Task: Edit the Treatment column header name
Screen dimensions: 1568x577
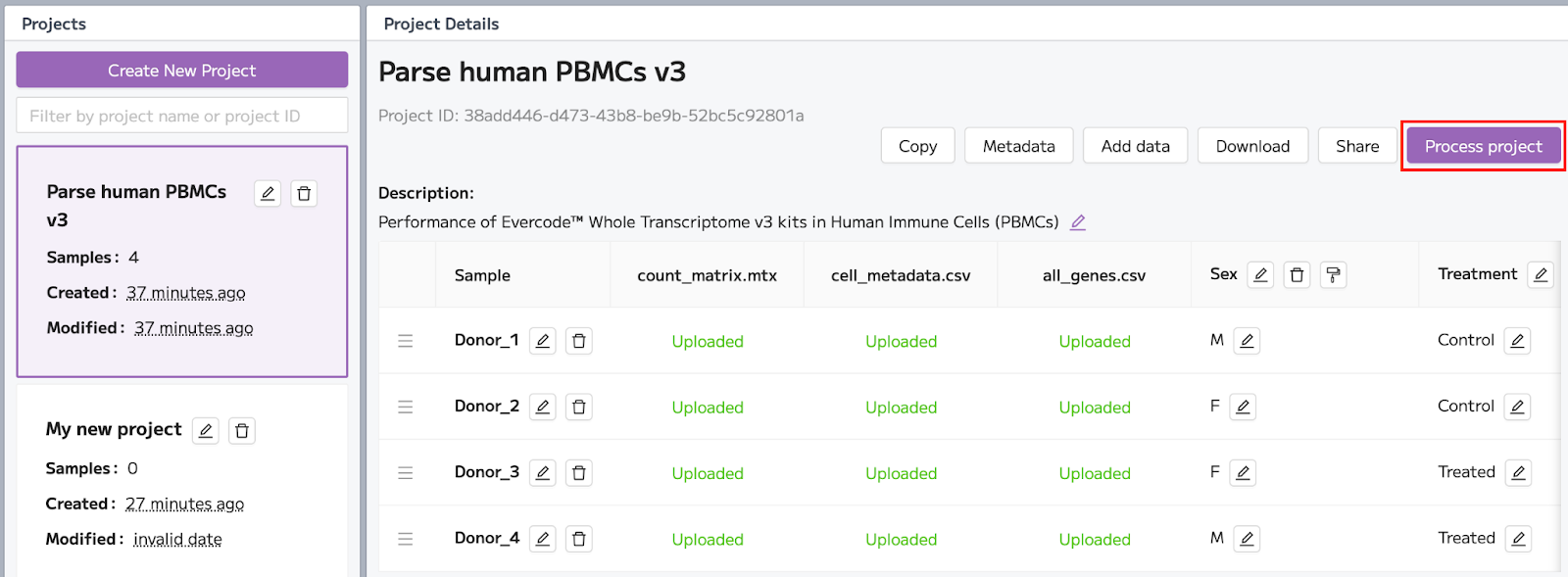Action: [1541, 275]
